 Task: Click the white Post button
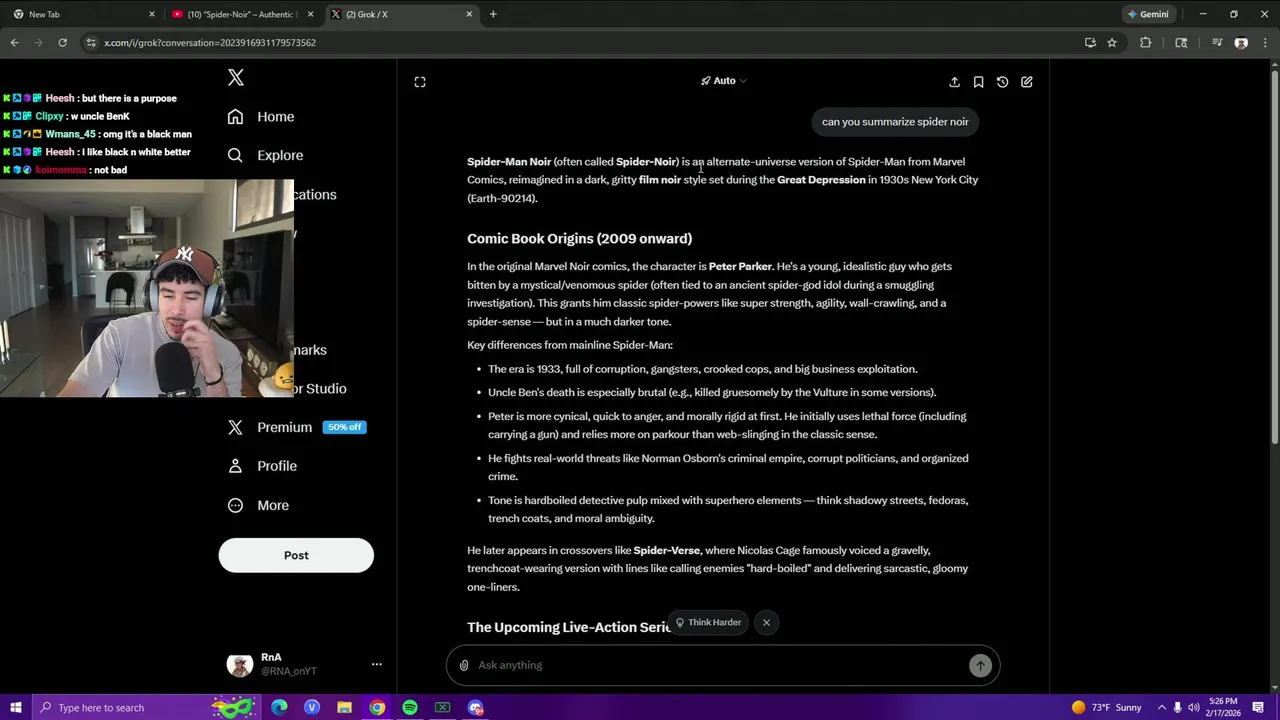296,555
